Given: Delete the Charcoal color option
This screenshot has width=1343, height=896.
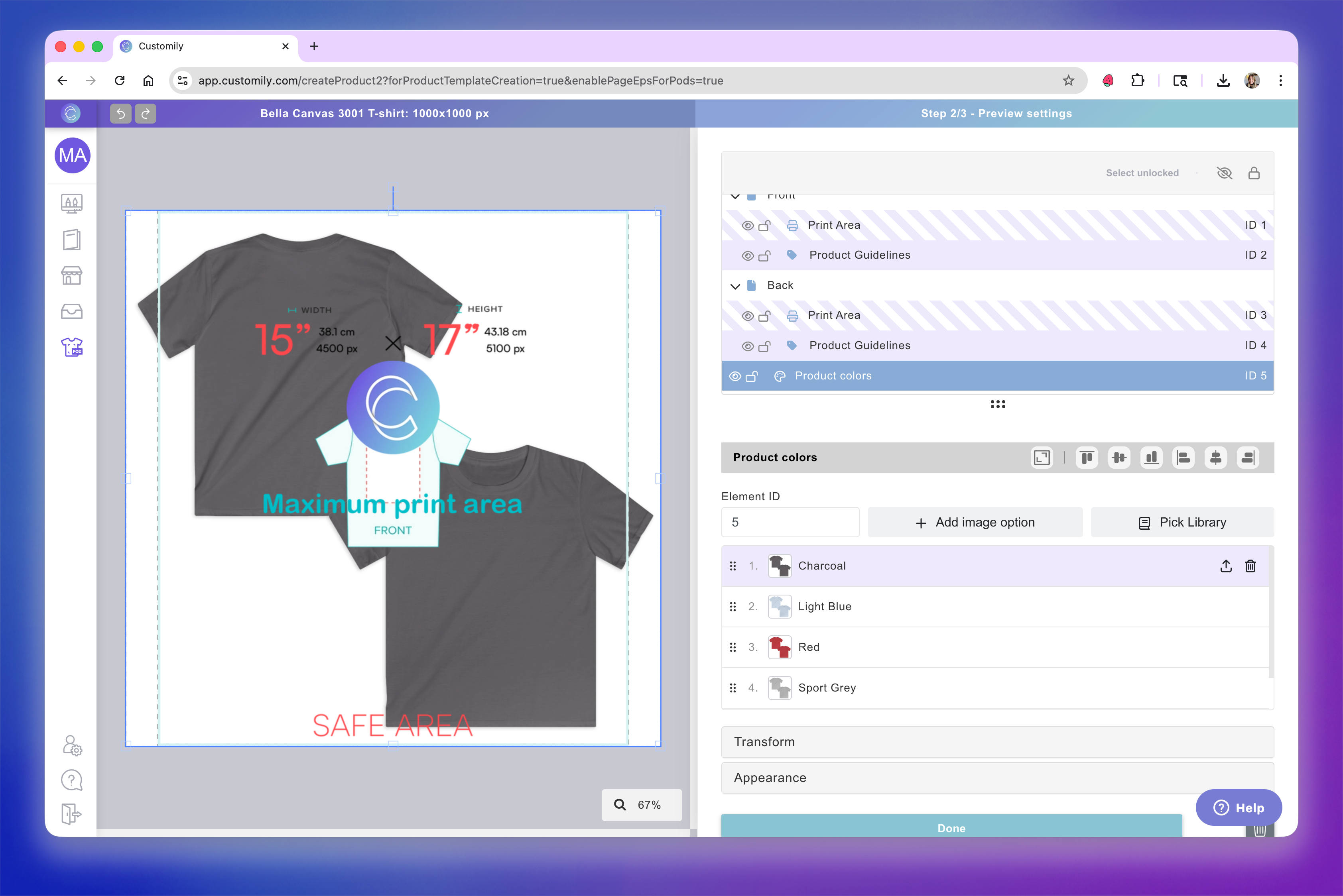Looking at the screenshot, I should click(1250, 566).
